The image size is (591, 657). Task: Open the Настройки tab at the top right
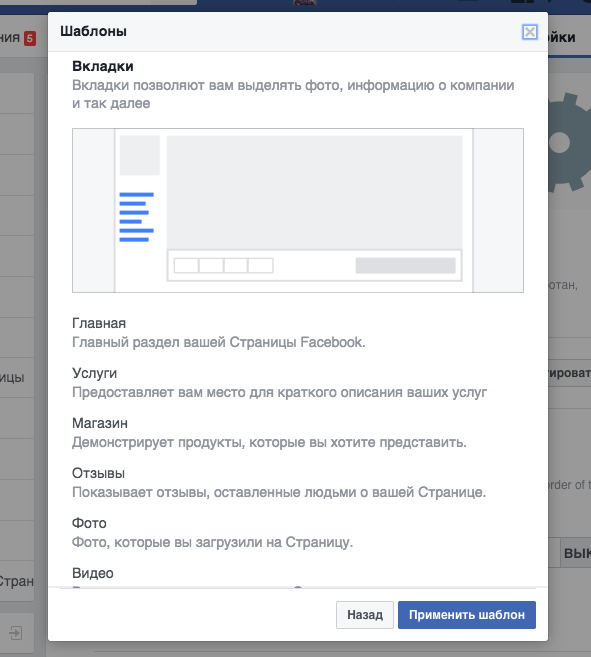562,38
